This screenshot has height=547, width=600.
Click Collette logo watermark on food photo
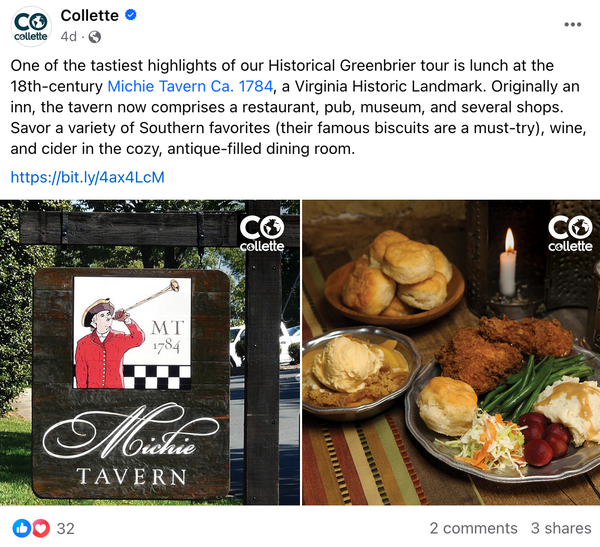click(570, 233)
